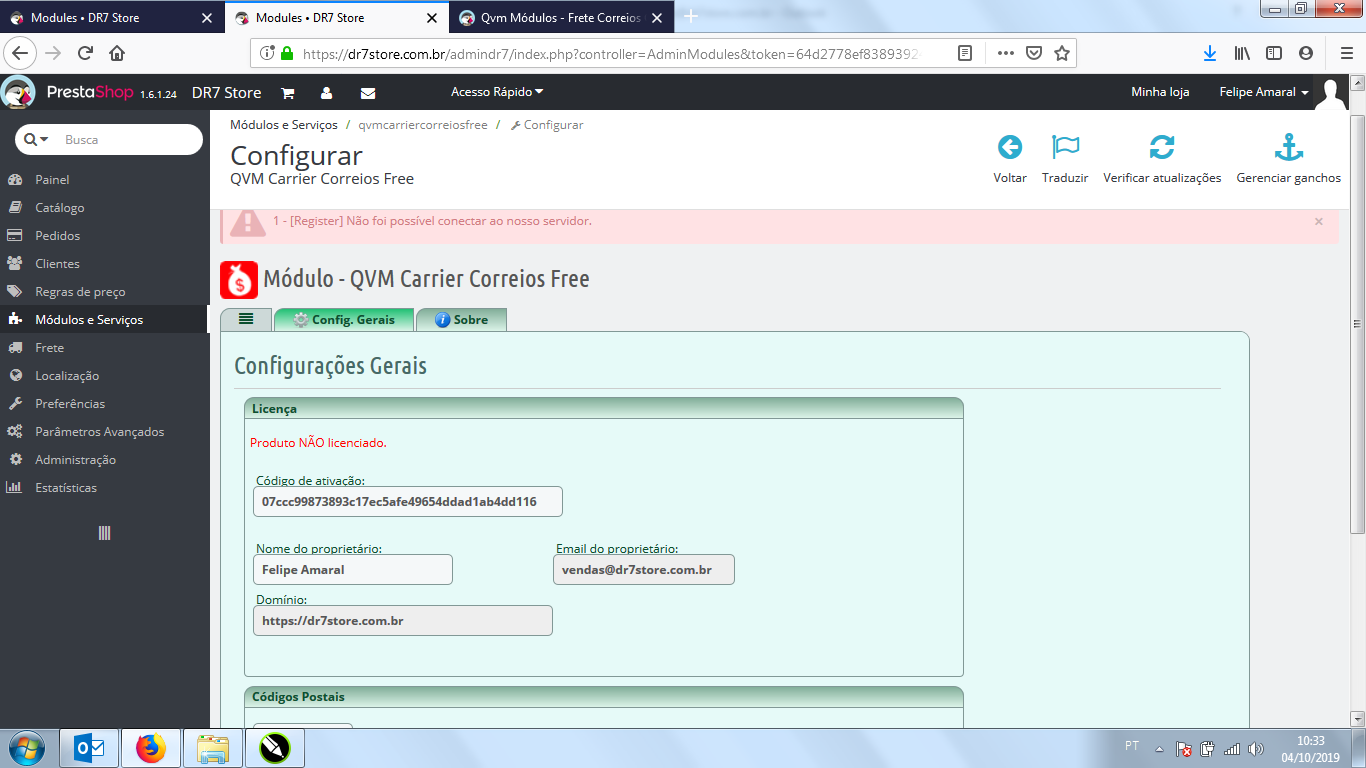Viewport: 1366px width, 768px height.
Task: Click DR7 Store shop name link
Action: pos(226,93)
